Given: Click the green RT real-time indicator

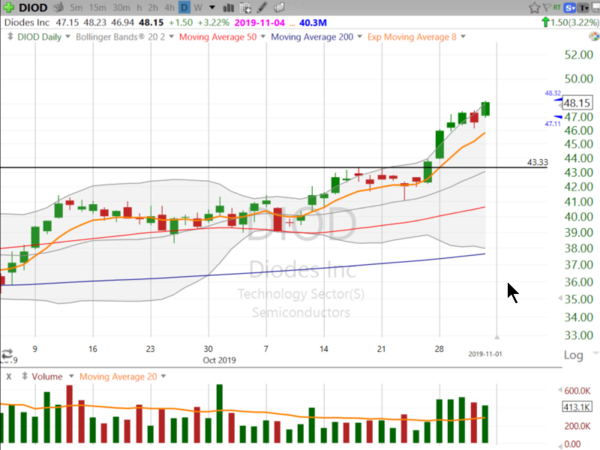Looking at the screenshot, I should point(557,7).
